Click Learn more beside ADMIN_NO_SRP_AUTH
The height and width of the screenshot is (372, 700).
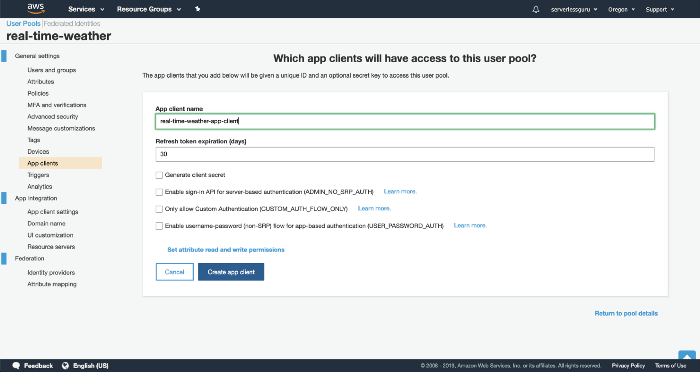pyautogui.click(x=400, y=192)
